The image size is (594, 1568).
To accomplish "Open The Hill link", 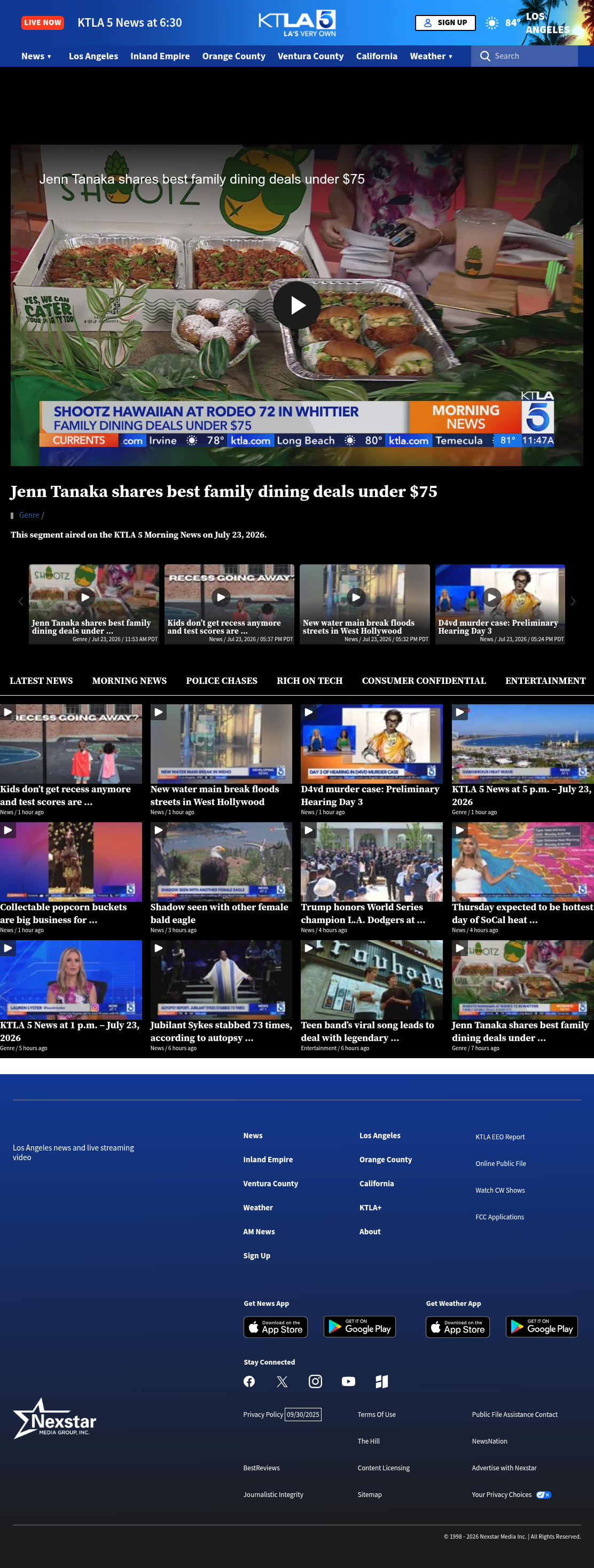I will click(x=369, y=1441).
